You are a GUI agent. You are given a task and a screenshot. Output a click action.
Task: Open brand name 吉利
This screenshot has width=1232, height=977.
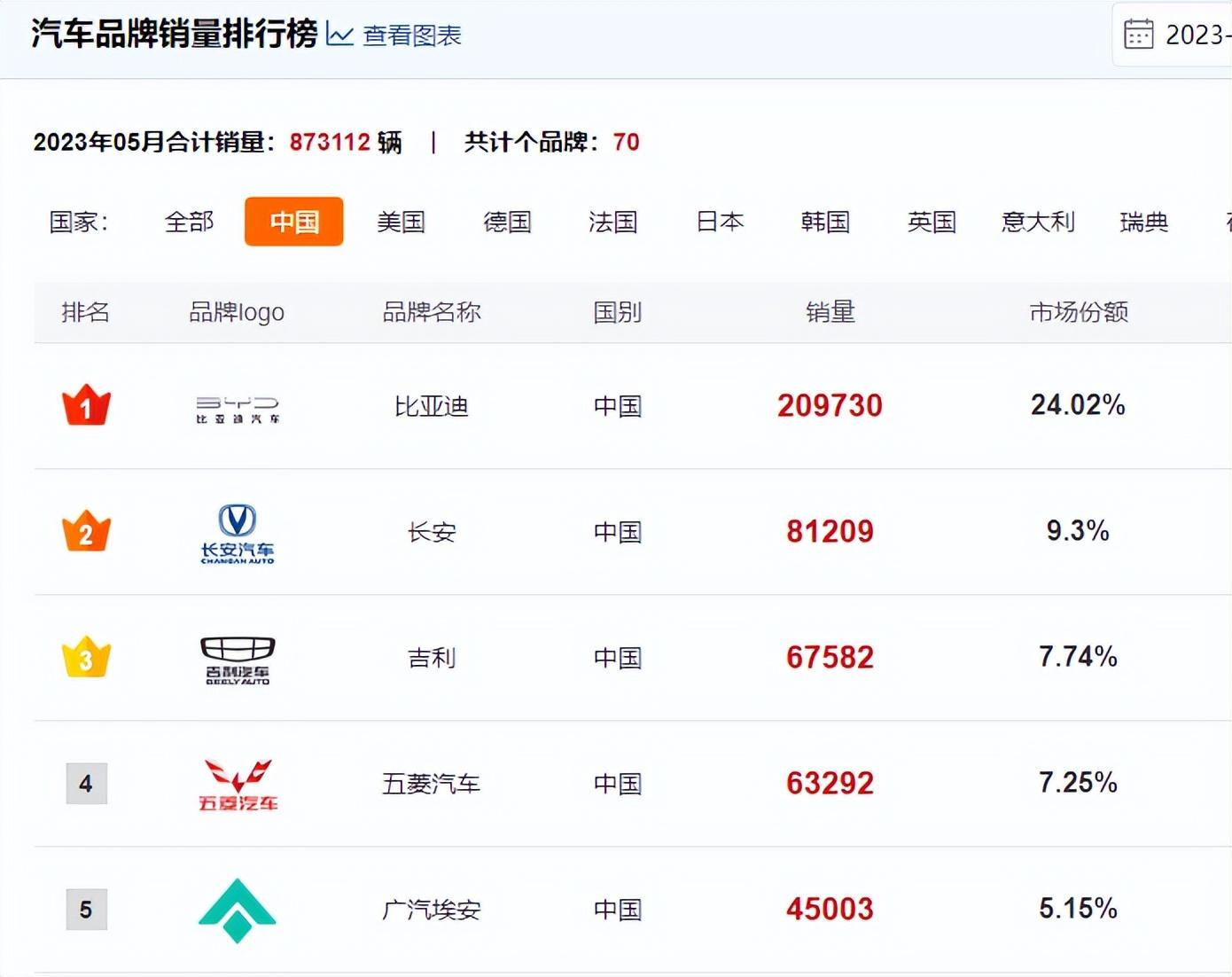(432, 659)
